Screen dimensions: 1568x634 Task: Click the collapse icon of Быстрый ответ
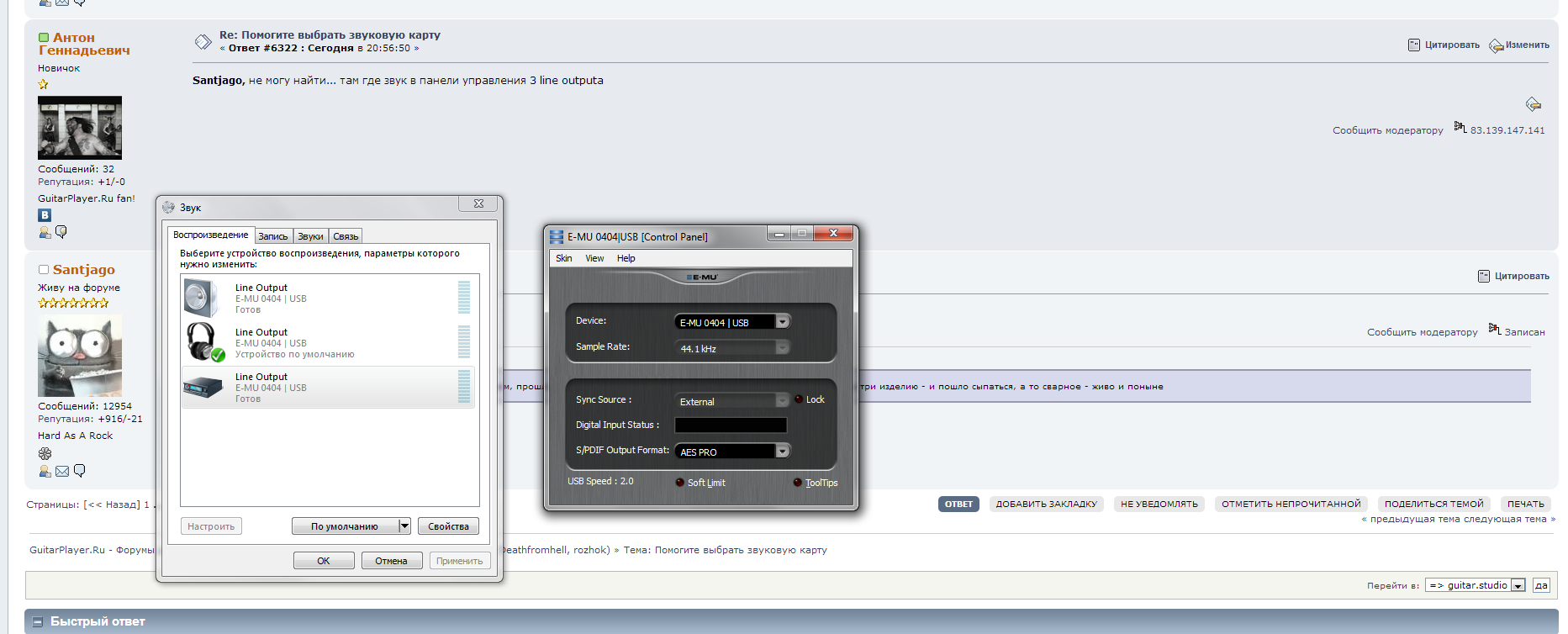(37, 622)
